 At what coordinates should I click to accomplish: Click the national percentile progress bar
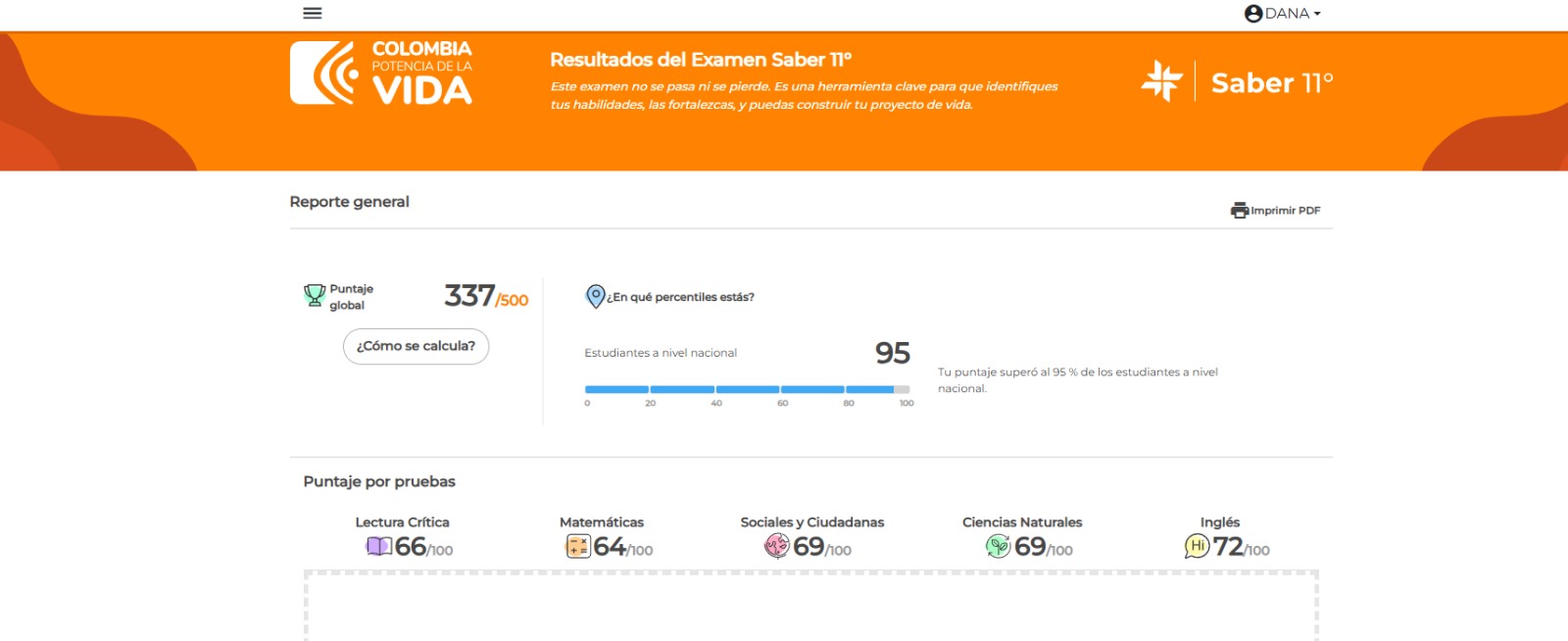748,389
